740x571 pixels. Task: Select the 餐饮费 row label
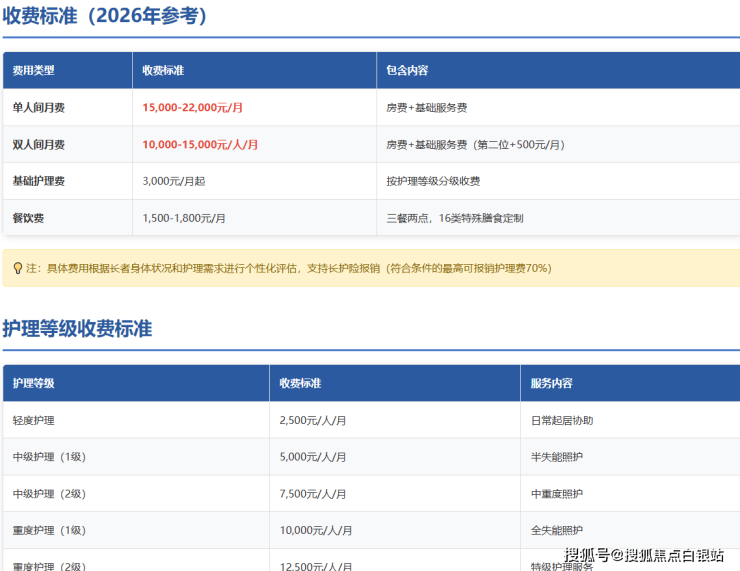pyautogui.click(x=28, y=218)
